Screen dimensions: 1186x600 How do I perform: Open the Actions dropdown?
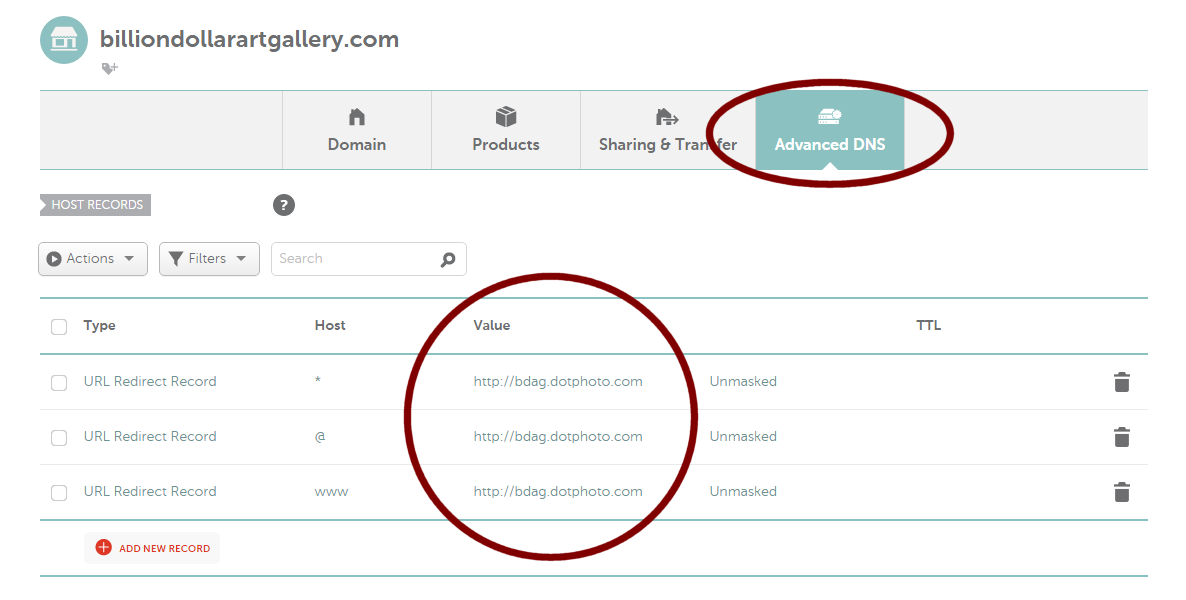click(93, 259)
